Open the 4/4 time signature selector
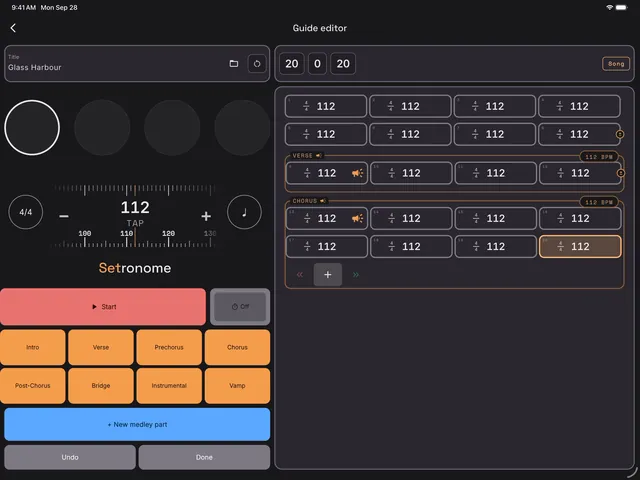 (x=25, y=212)
